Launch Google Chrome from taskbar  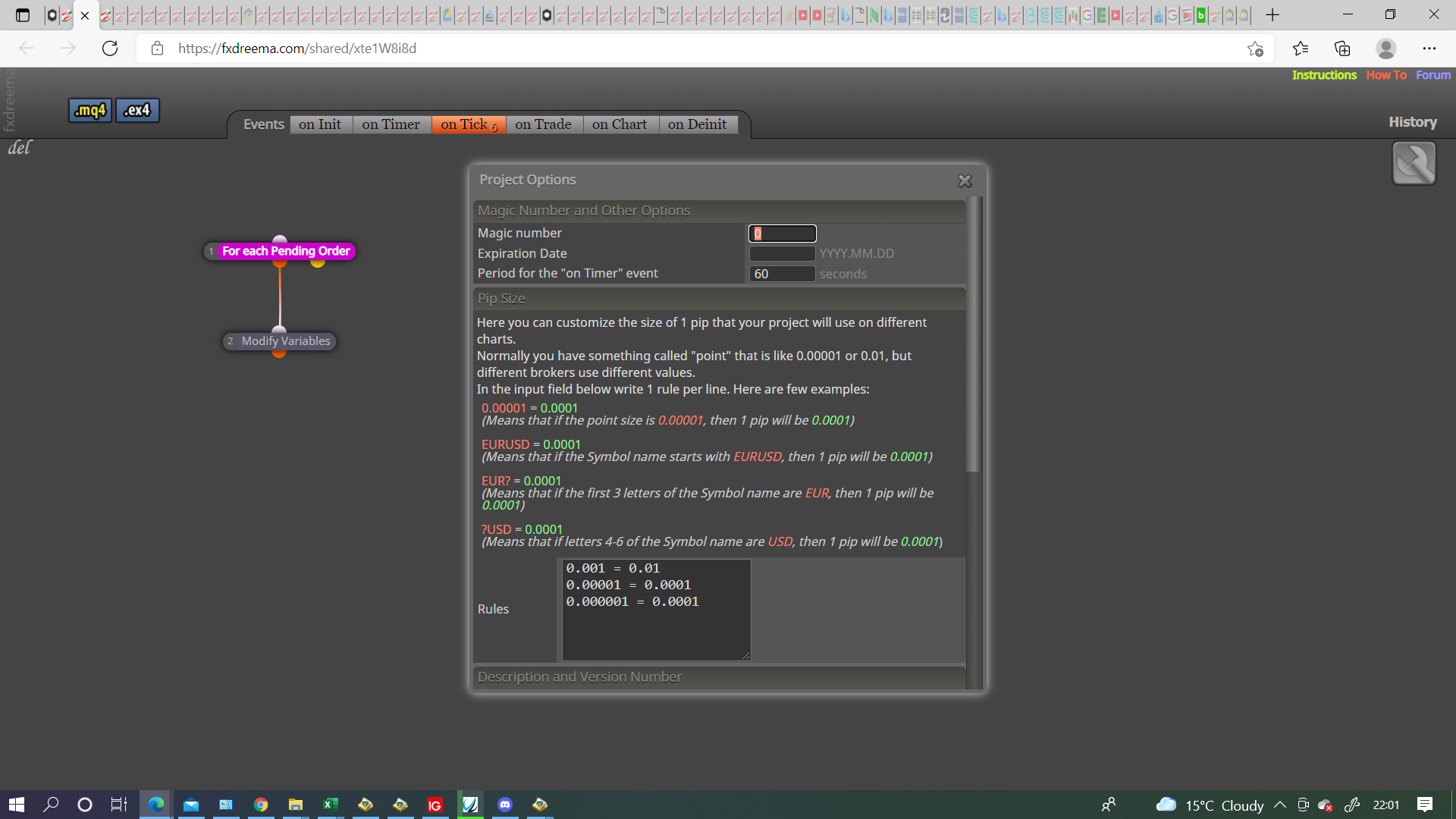261,805
